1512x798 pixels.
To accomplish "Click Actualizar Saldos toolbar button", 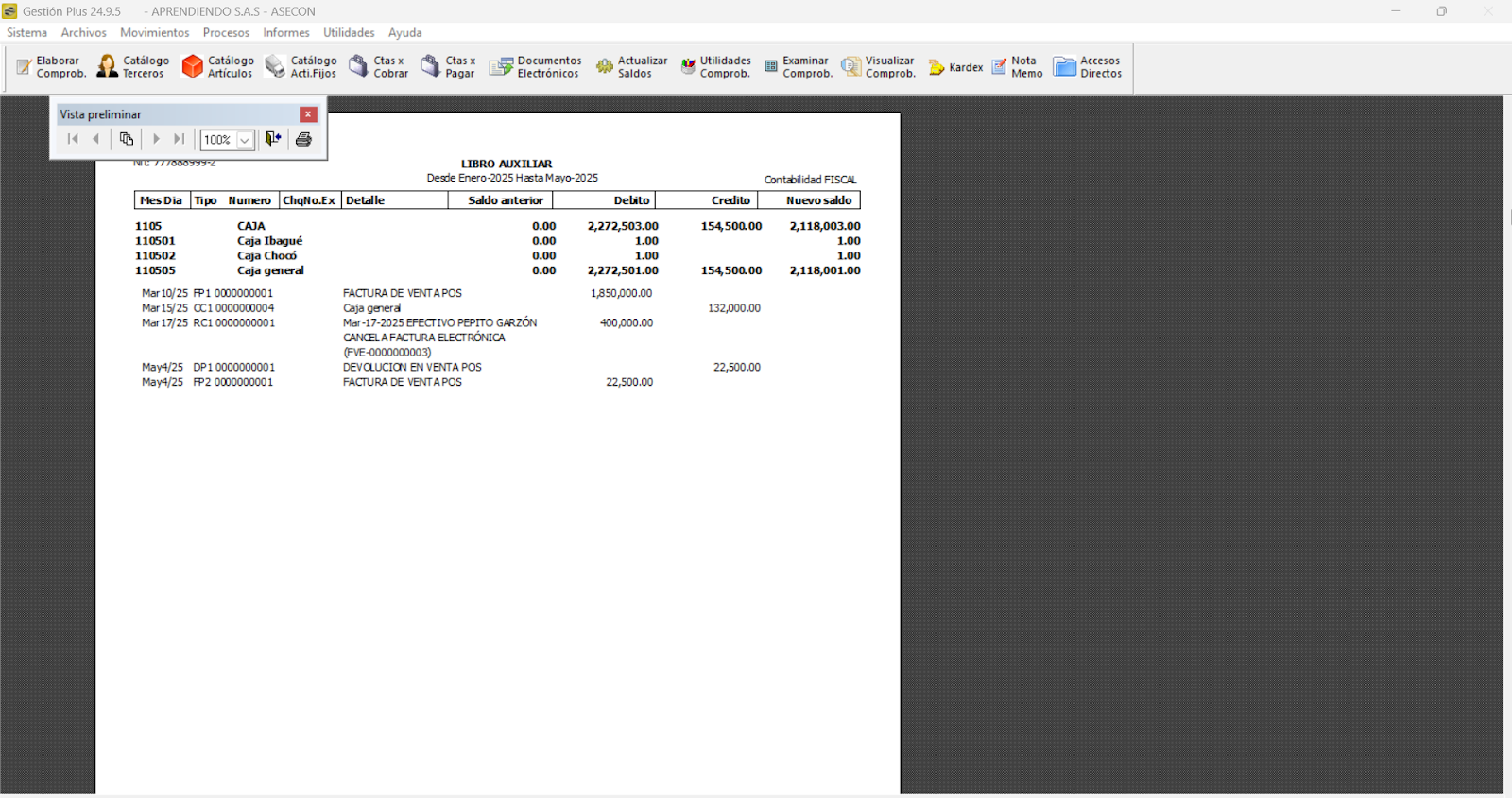I will pyautogui.click(x=631, y=67).
